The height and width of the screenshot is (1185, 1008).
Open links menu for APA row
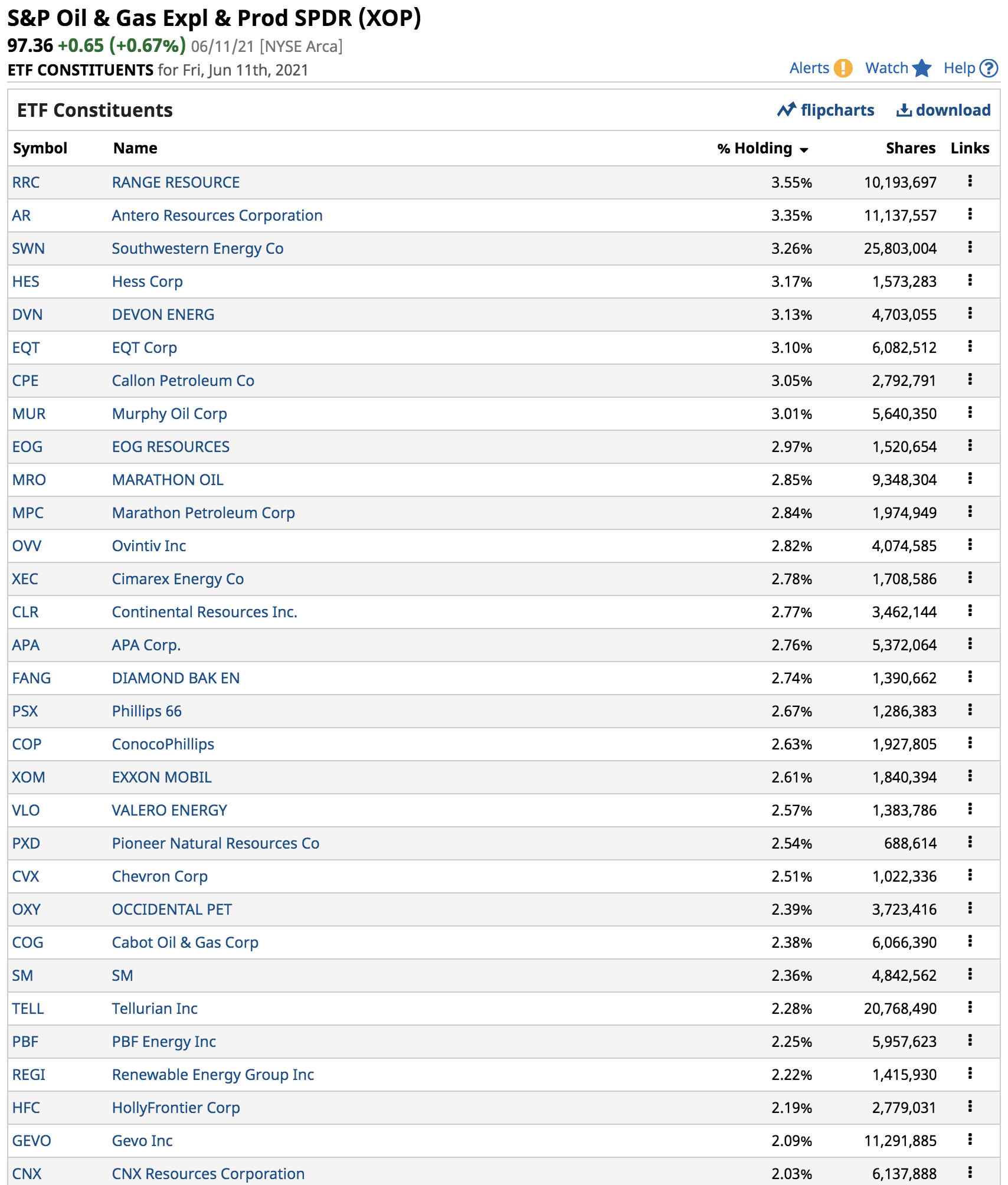pyautogui.click(x=970, y=644)
